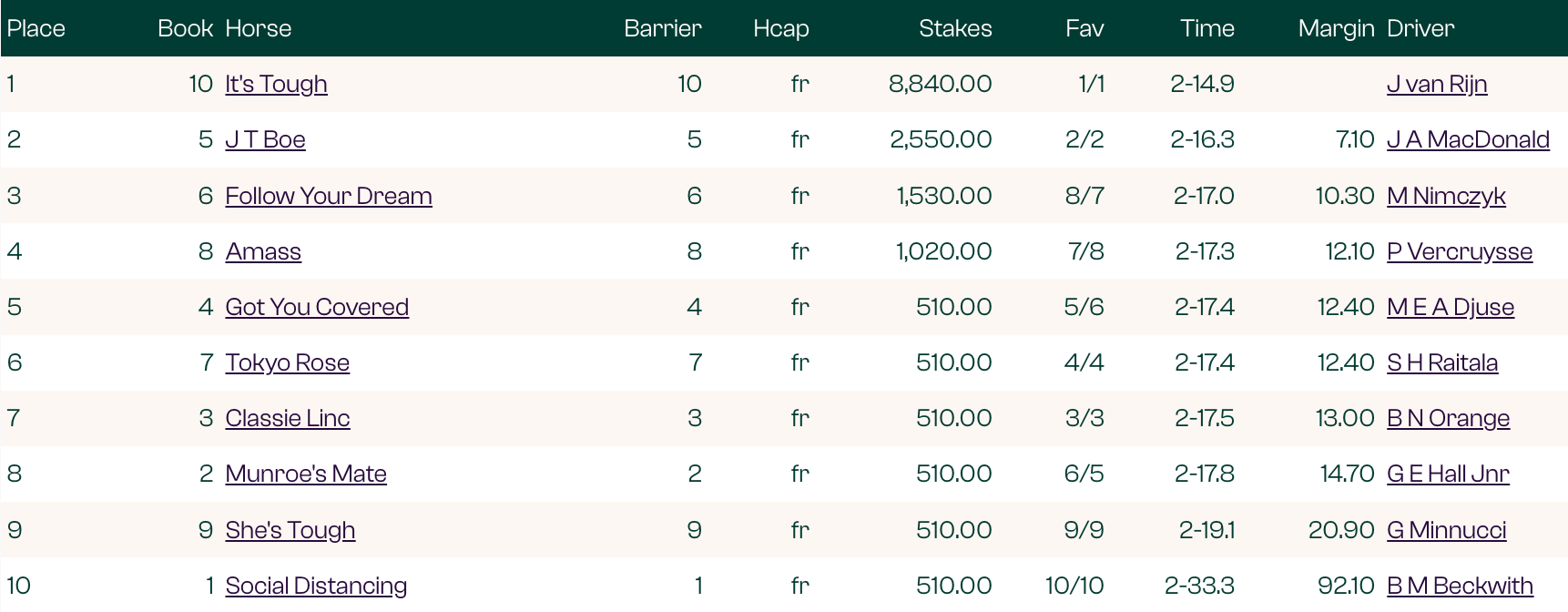
Task: Open the Classie Linc horse link
Action: tap(287, 418)
